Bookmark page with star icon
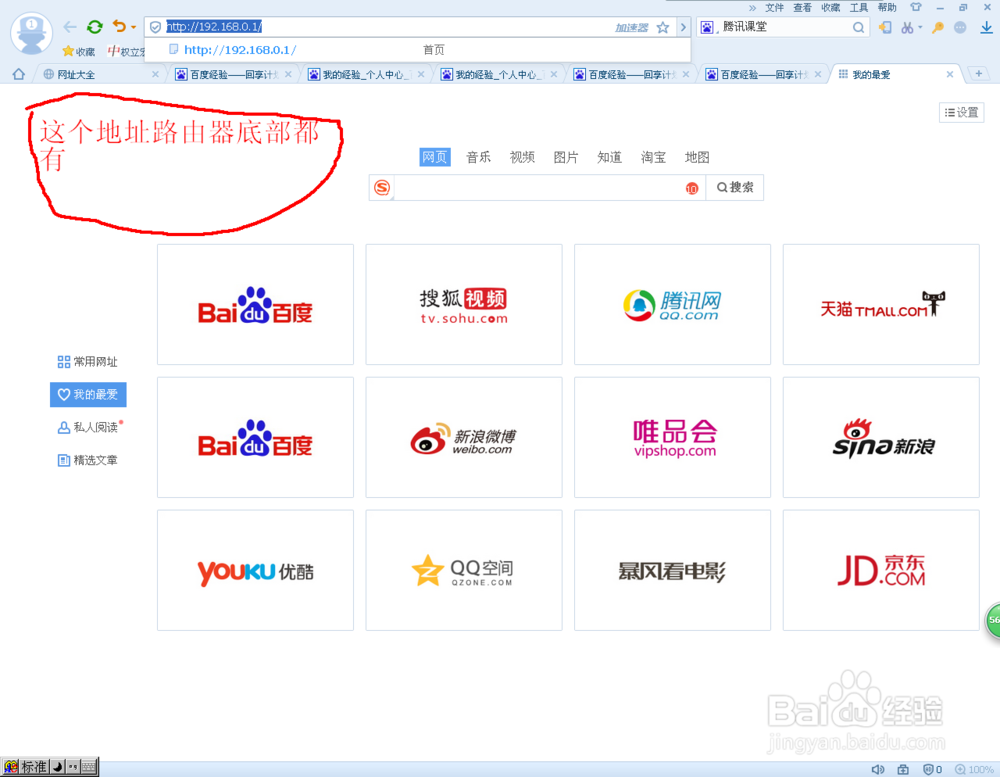Viewport: 1000px width, 777px height. (663, 27)
